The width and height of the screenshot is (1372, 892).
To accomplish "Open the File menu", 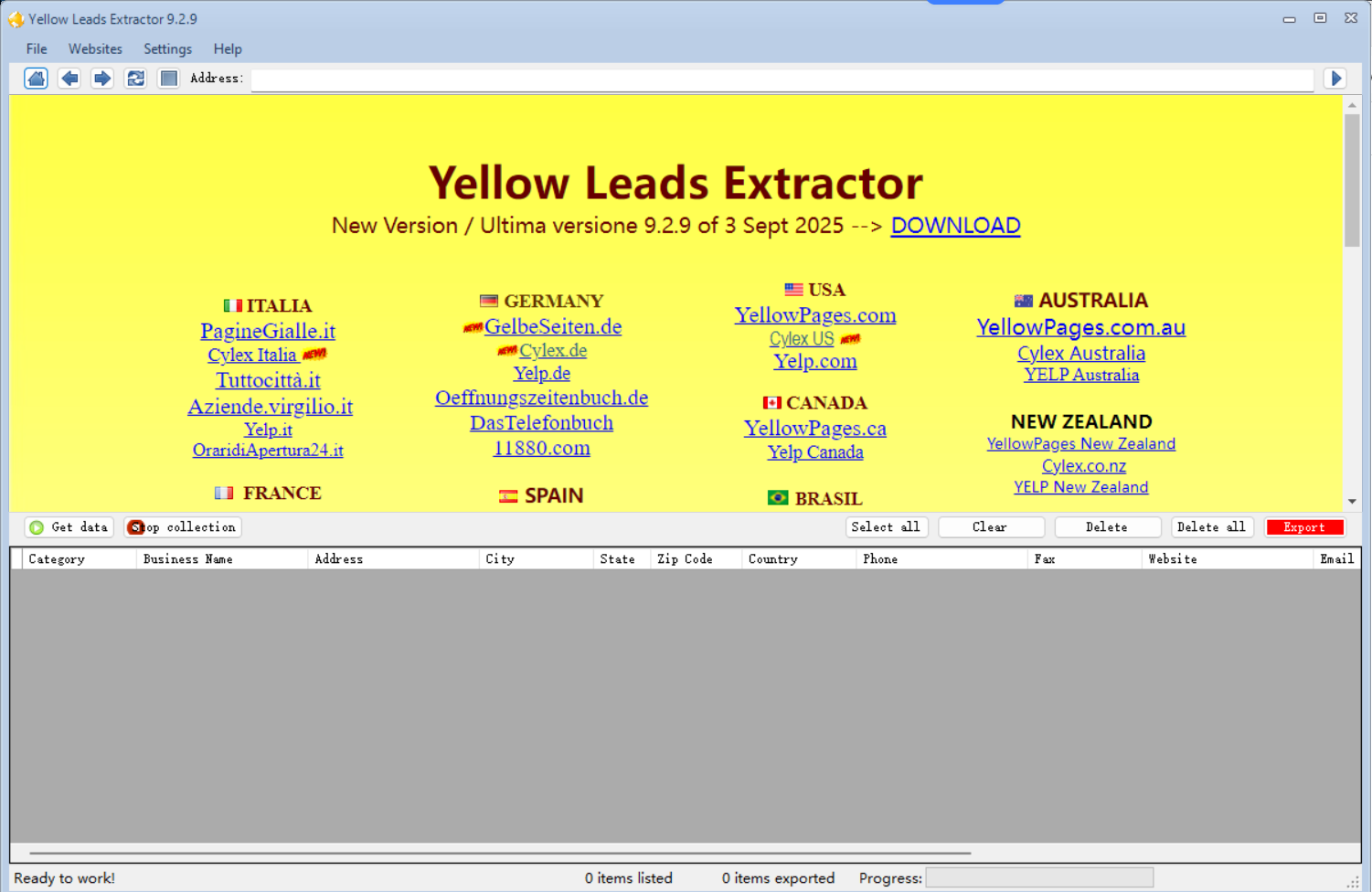I will [37, 49].
